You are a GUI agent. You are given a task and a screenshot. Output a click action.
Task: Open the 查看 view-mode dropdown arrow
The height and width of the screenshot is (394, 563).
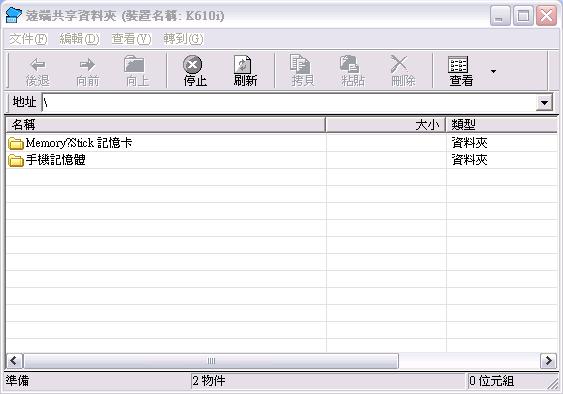[x=493, y=71]
